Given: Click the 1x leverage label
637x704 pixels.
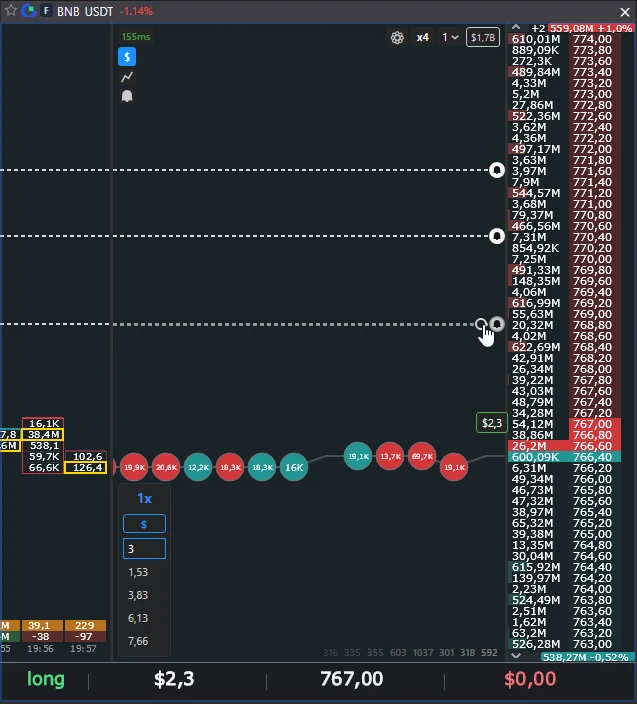Looking at the screenshot, I should click(145, 498).
